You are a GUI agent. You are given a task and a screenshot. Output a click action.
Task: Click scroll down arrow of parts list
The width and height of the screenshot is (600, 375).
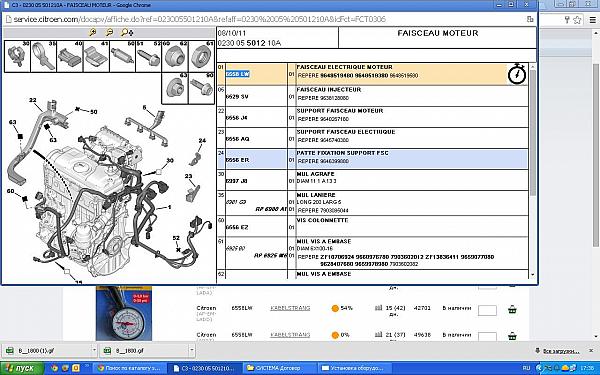point(532,275)
